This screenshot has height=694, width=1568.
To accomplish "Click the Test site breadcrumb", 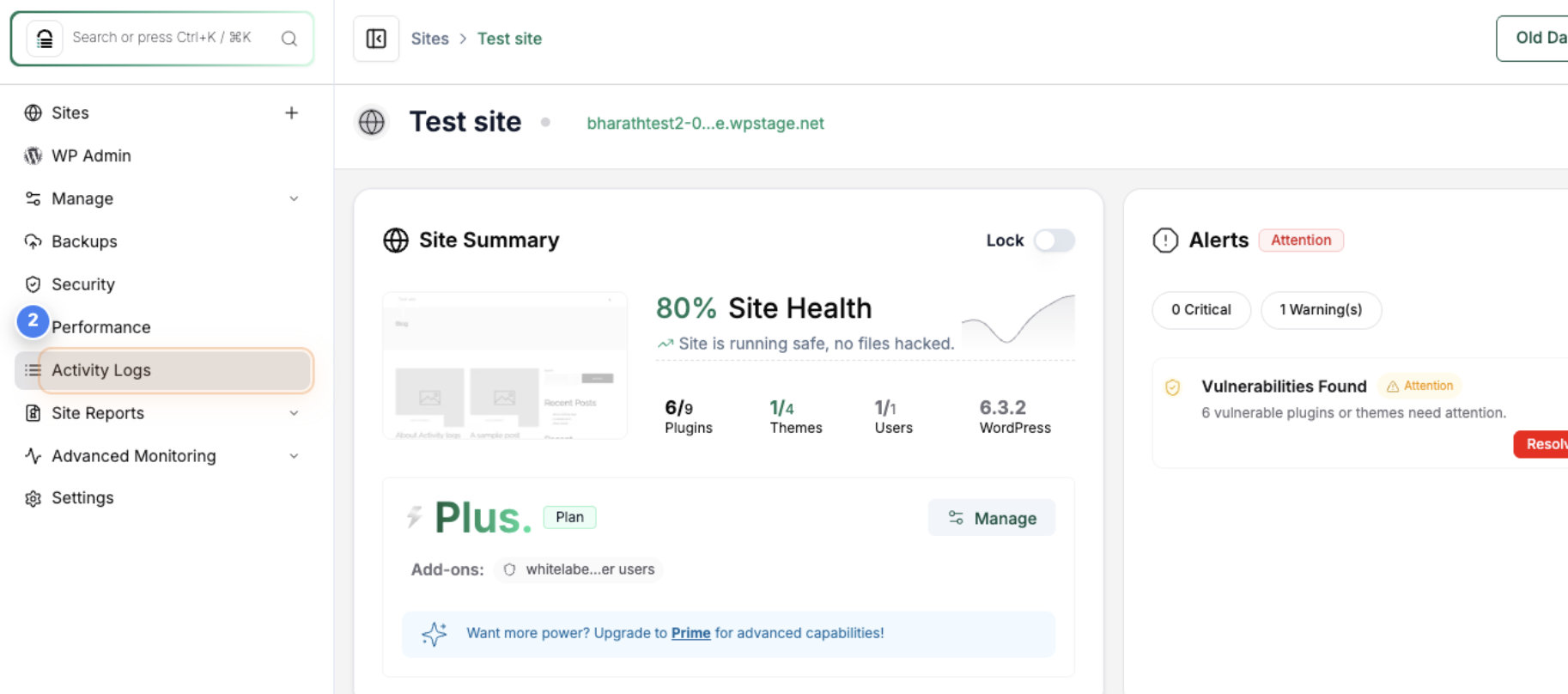I will click(509, 39).
